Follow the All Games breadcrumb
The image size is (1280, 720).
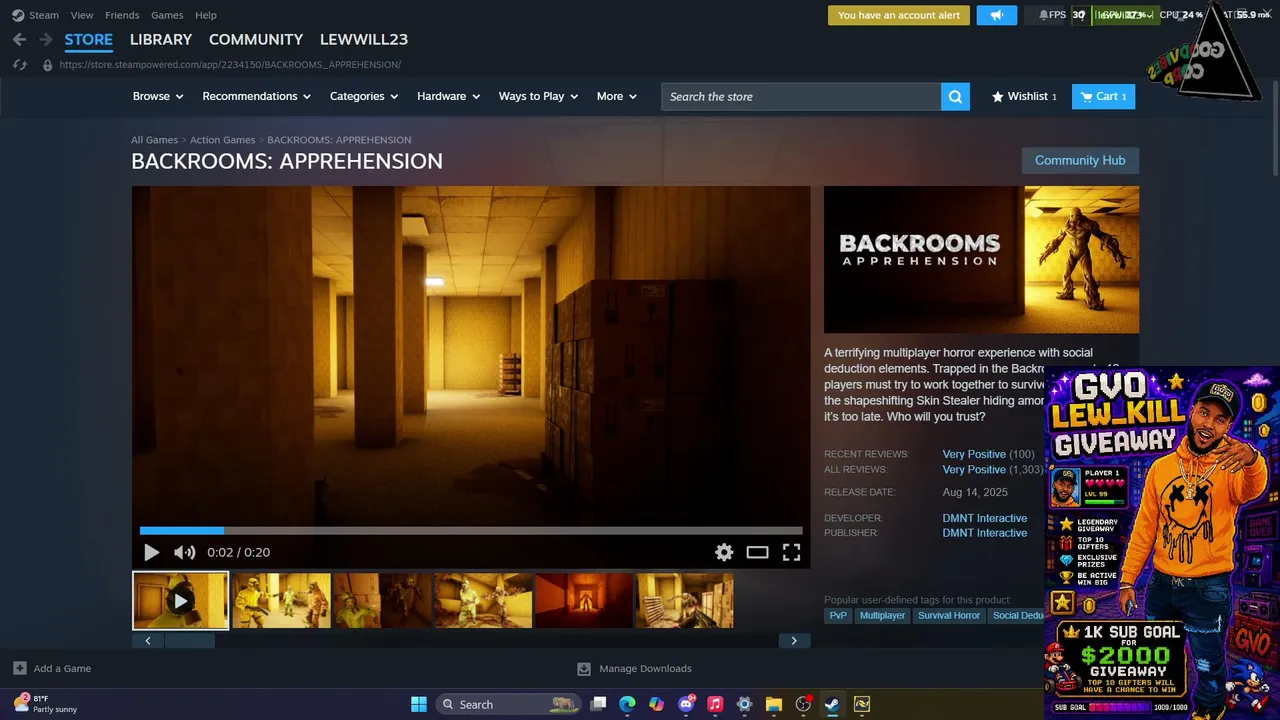click(x=154, y=140)
